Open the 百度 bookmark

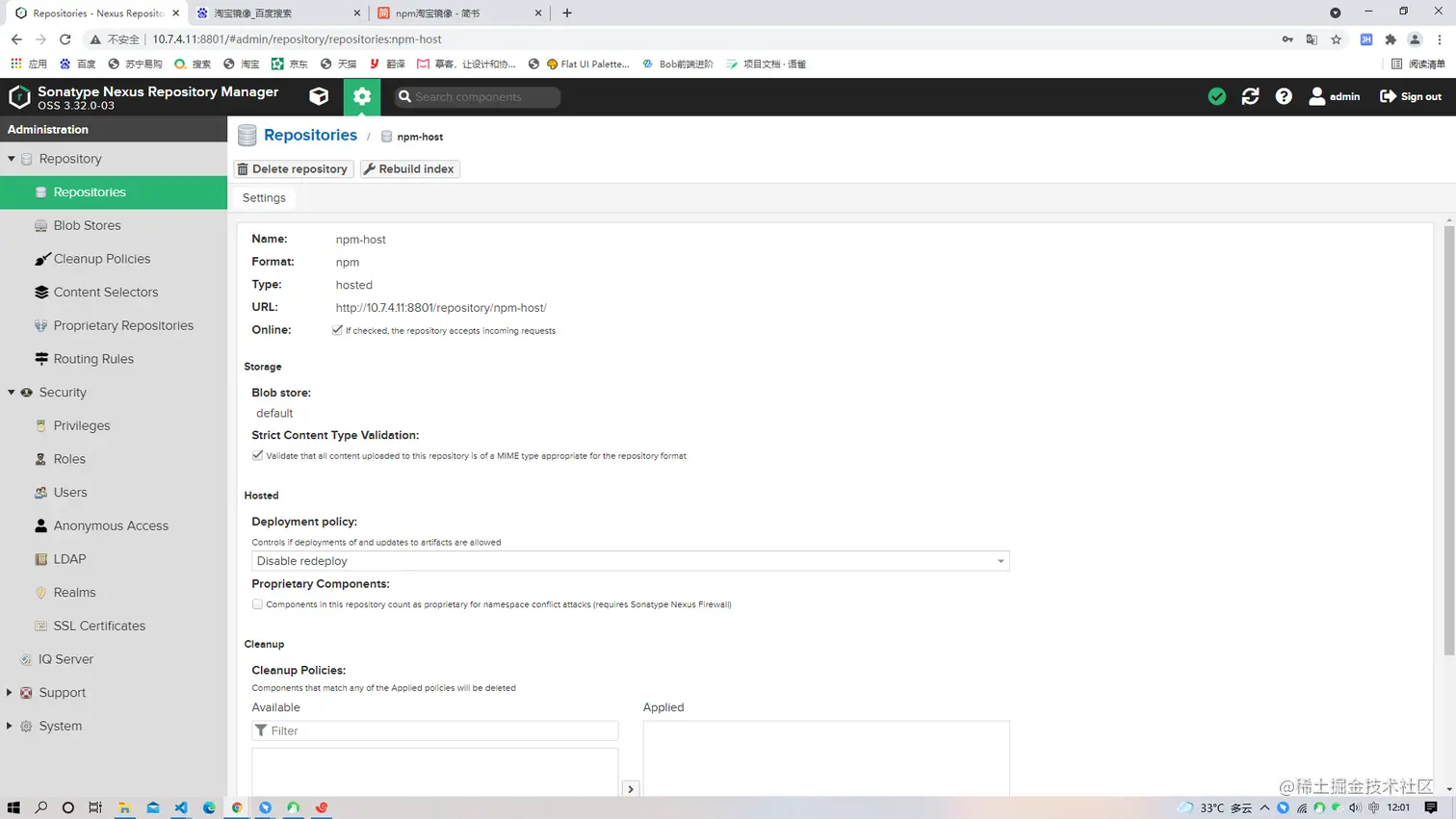(78, 64)
